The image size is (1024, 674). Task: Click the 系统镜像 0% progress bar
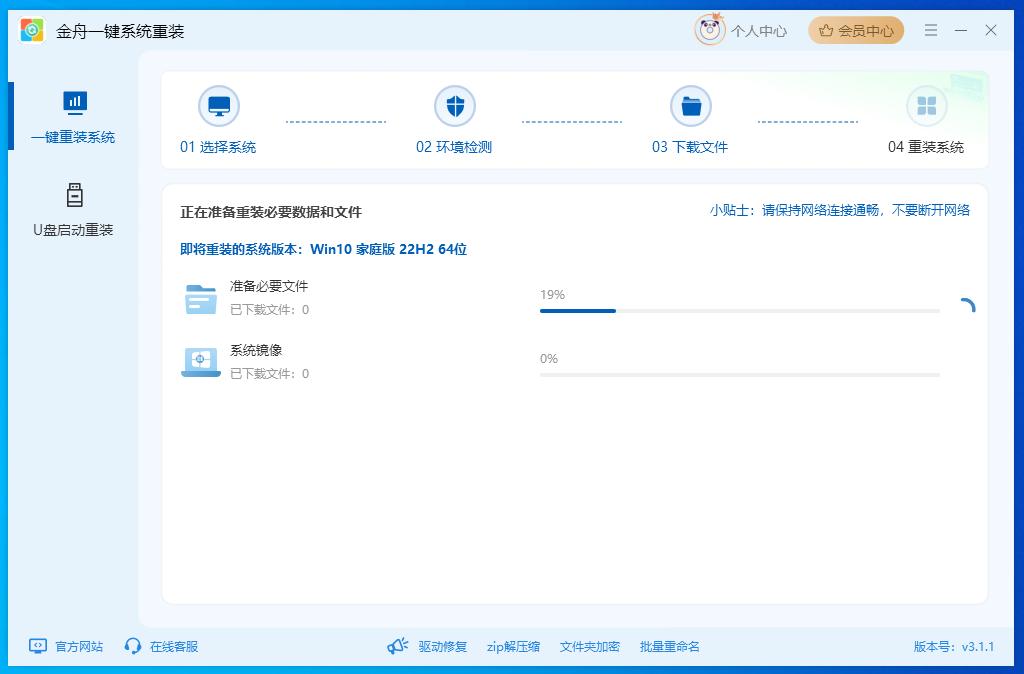(x=740, y=375)
